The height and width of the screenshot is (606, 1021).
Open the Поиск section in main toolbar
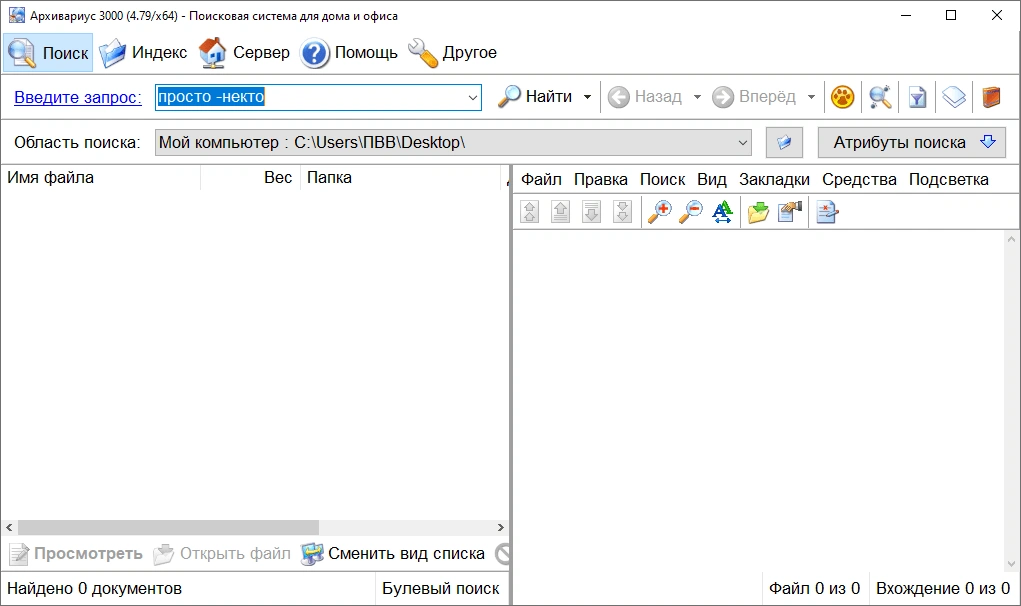coord(48,53)
